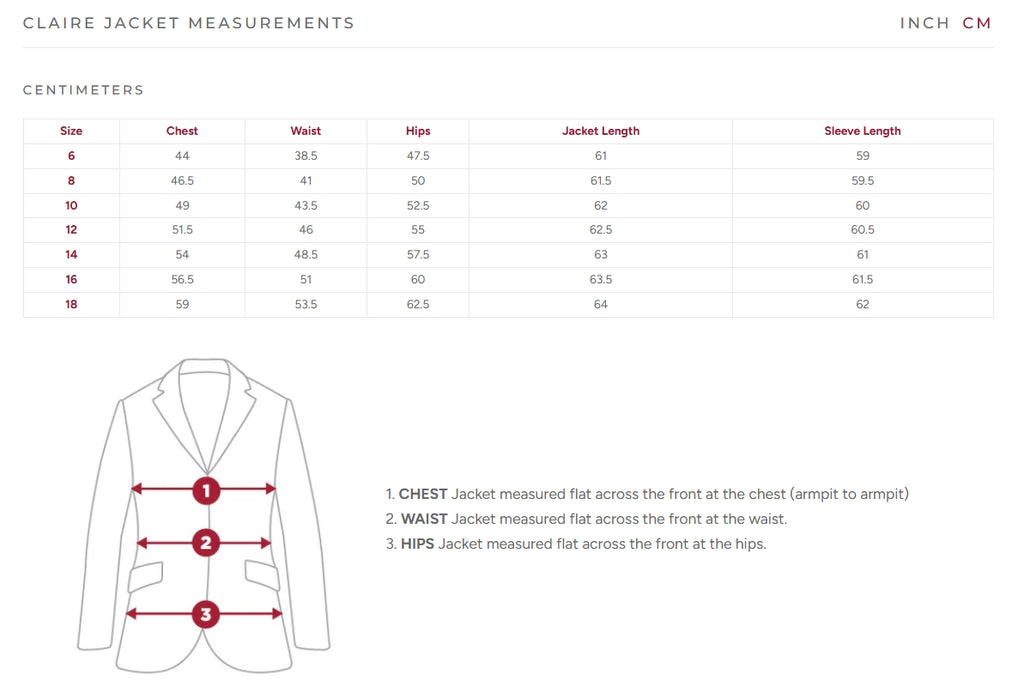
Task: Click the jacket's right pocket flap
Action: coord(262,574)
